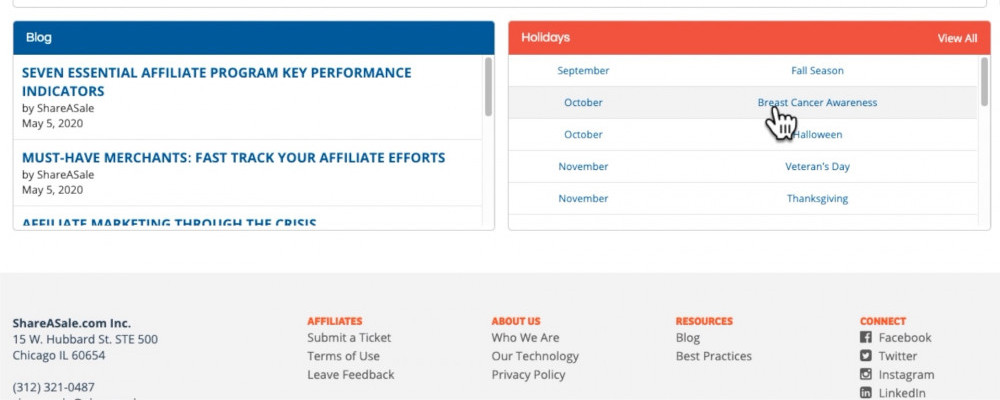Open Must-Have Merchants blog post

point(233,158)
